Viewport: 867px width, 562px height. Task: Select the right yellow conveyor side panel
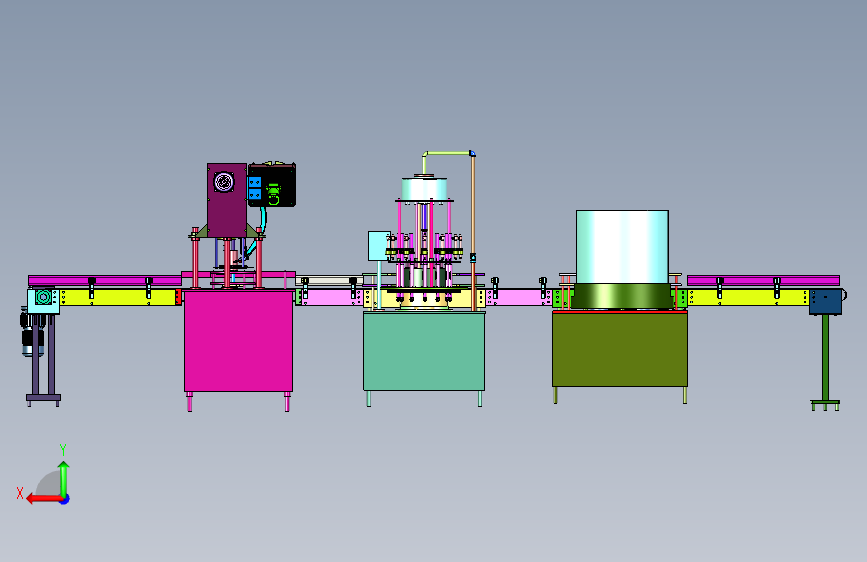748,297
